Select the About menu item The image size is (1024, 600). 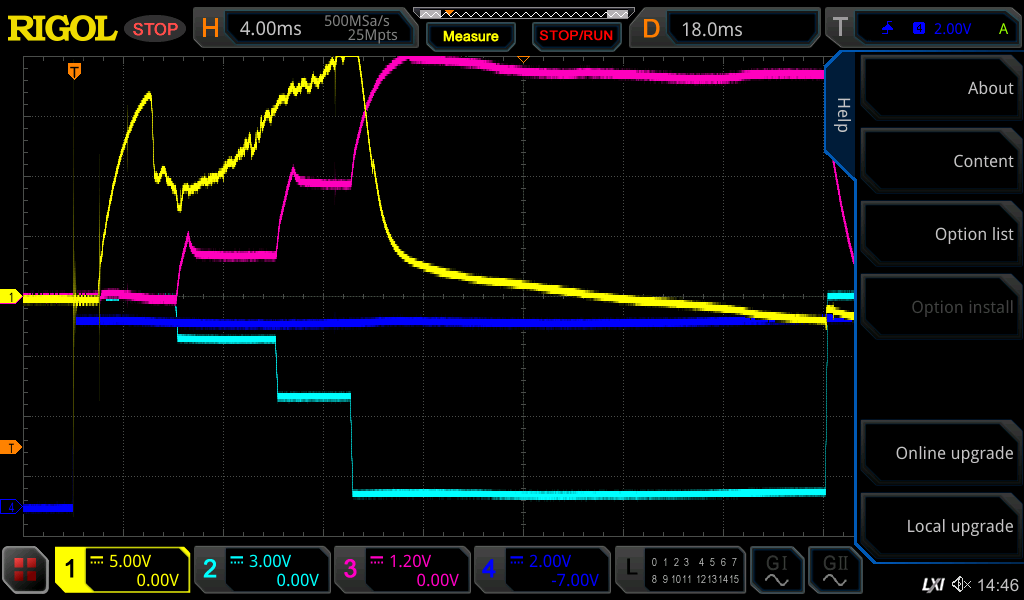pos(940,88)
